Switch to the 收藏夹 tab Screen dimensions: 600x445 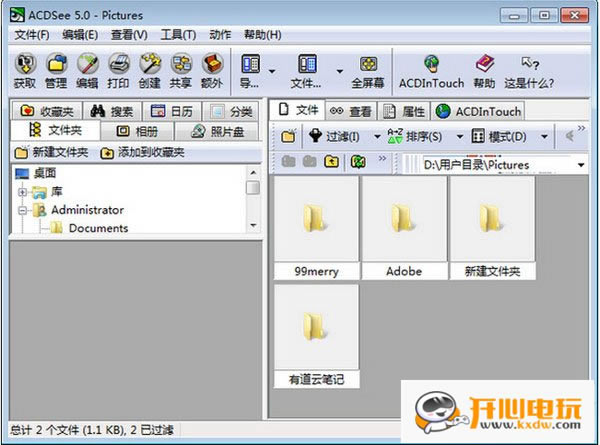(x=46, y=111)
